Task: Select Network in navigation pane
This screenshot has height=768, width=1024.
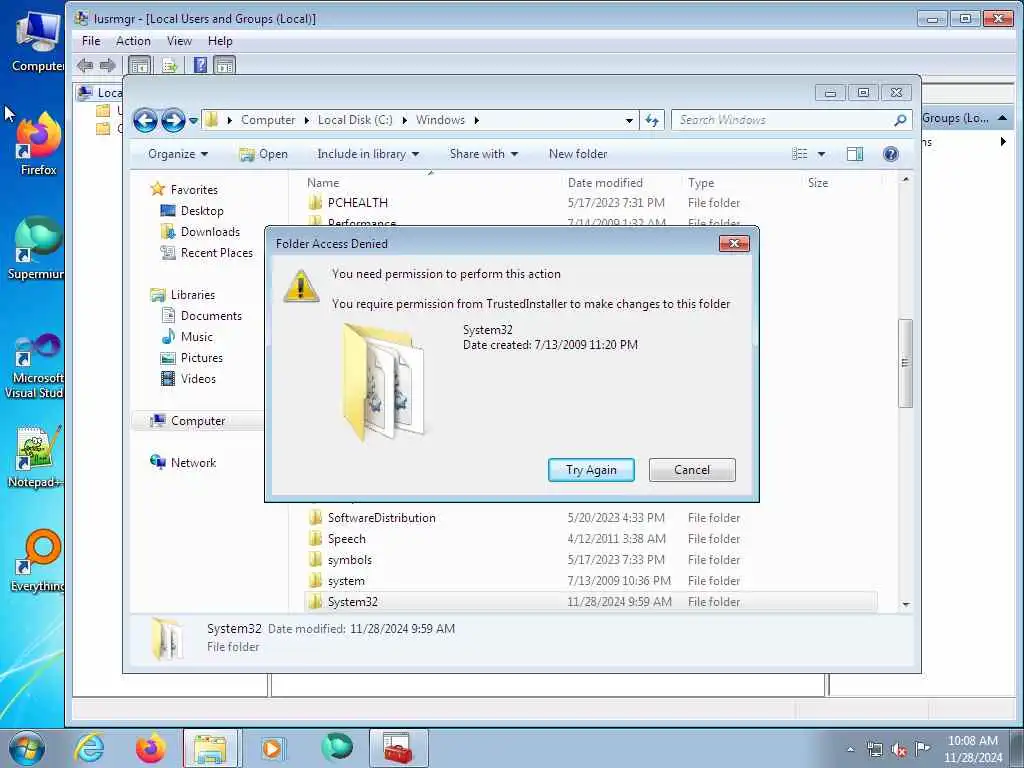Action: [x=193, y=463]
